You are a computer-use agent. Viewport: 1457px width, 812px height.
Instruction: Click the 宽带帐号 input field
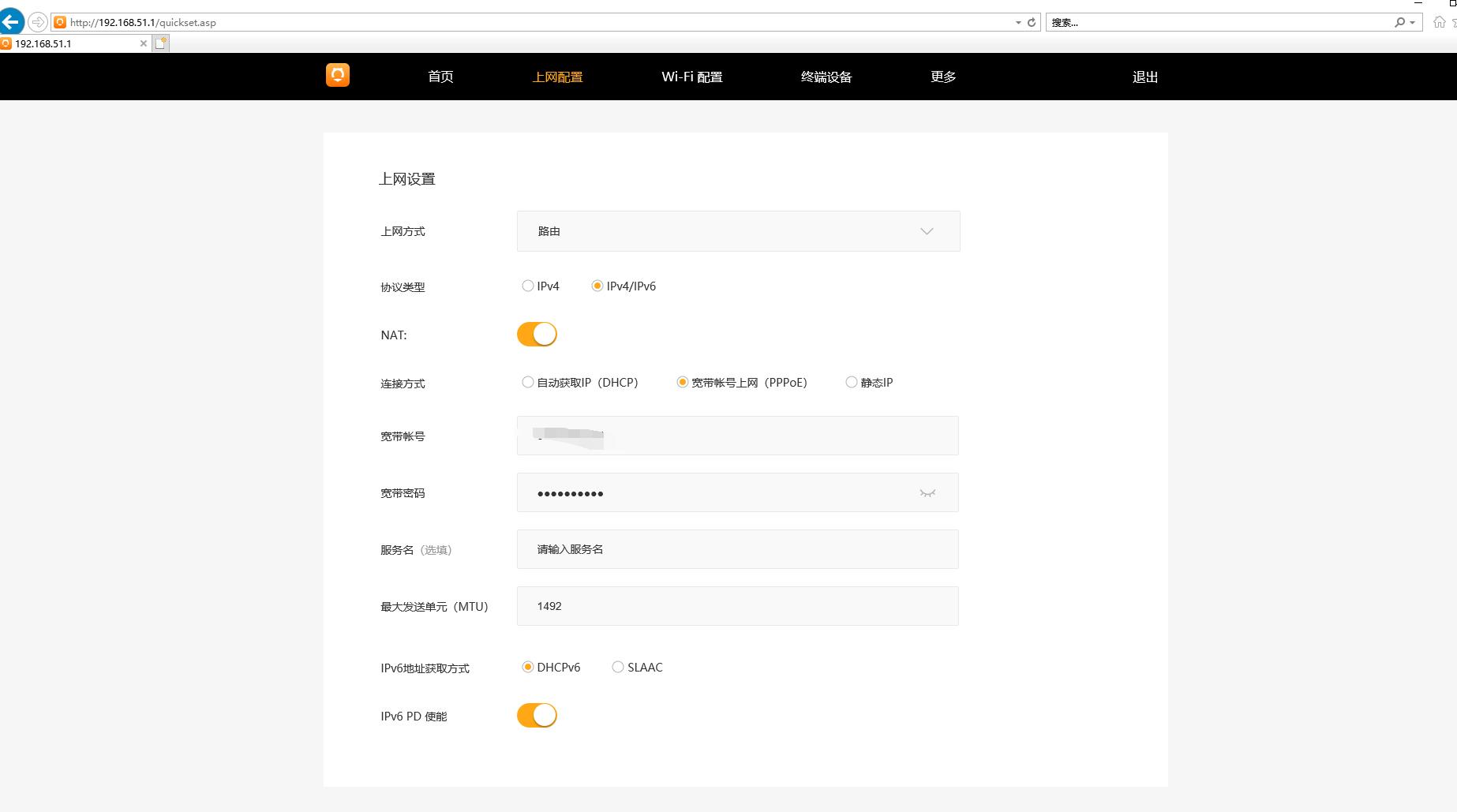coord(738,436)
